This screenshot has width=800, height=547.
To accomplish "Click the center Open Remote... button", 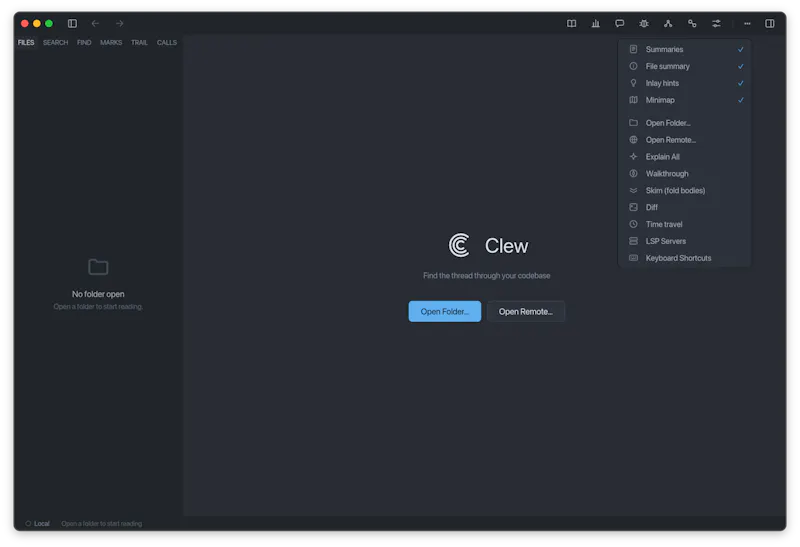I will pyautogui.click(x=526, y=311).
